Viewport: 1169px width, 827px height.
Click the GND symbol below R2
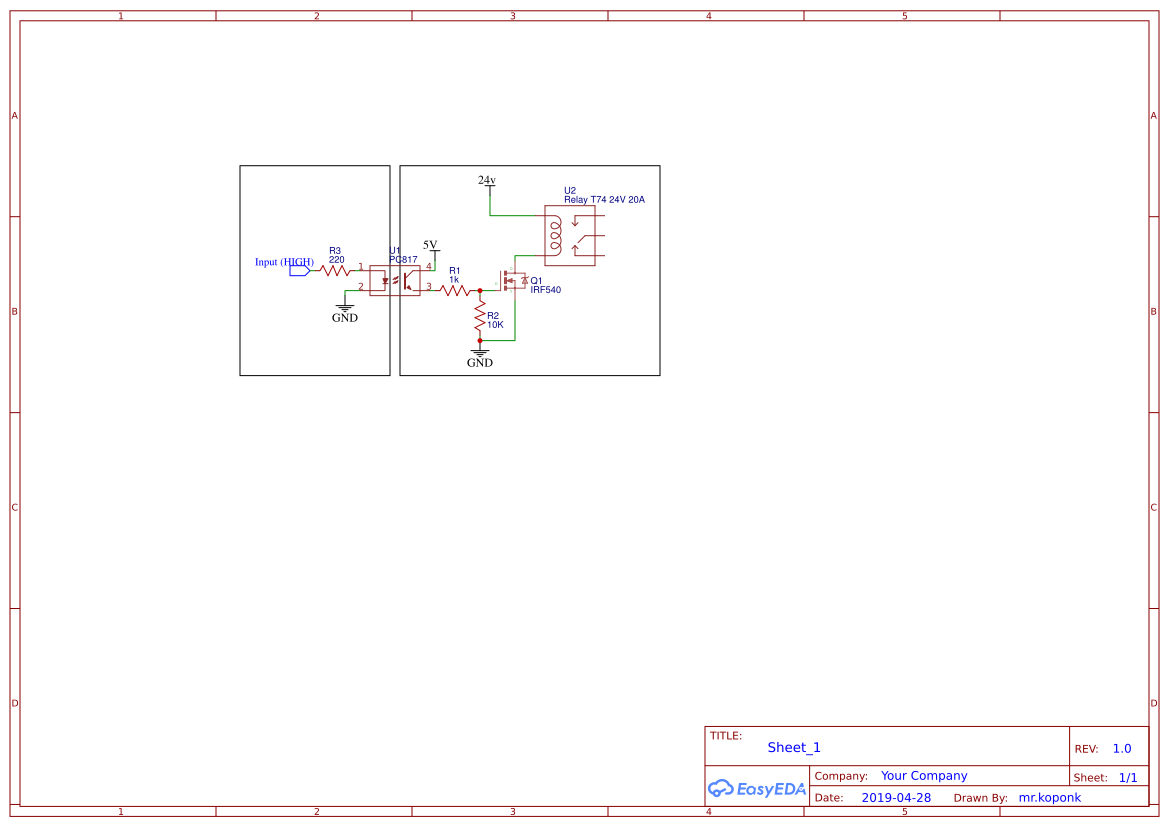click(479, 351)
